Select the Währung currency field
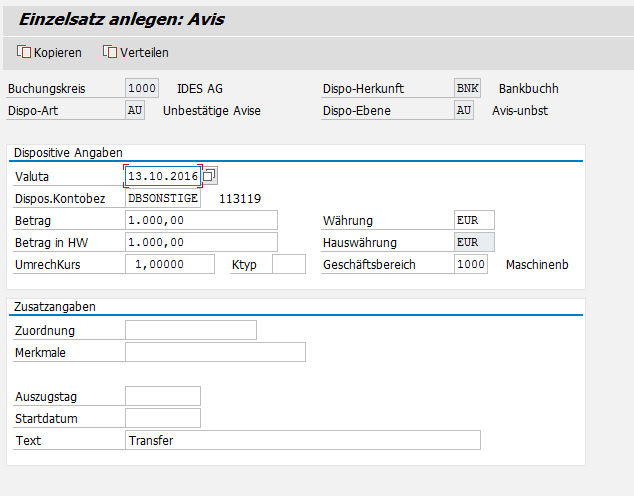The image size is (634, 496). [x=473, y=220]
